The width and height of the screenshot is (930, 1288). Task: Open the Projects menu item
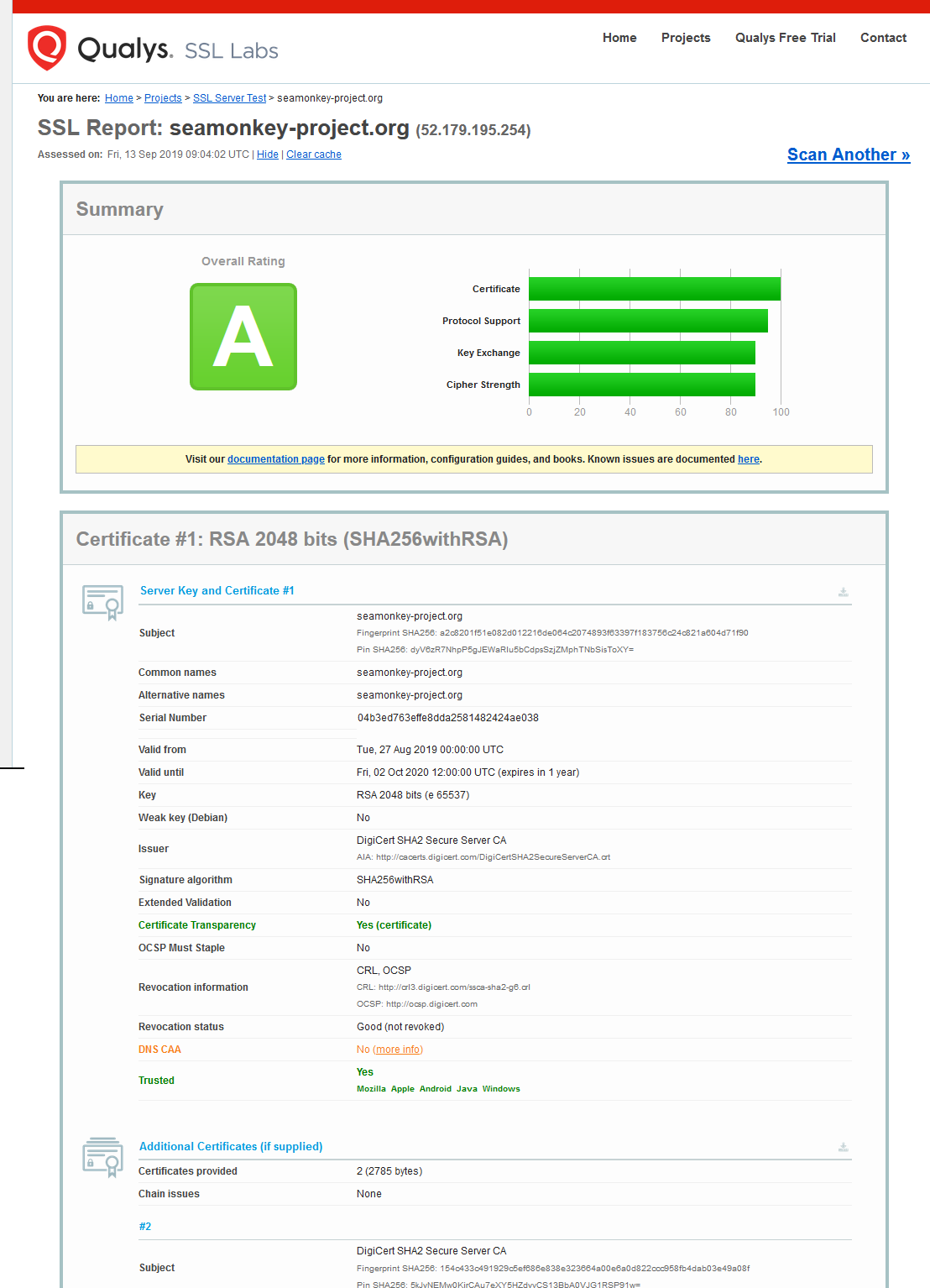[x=686, y=38]
